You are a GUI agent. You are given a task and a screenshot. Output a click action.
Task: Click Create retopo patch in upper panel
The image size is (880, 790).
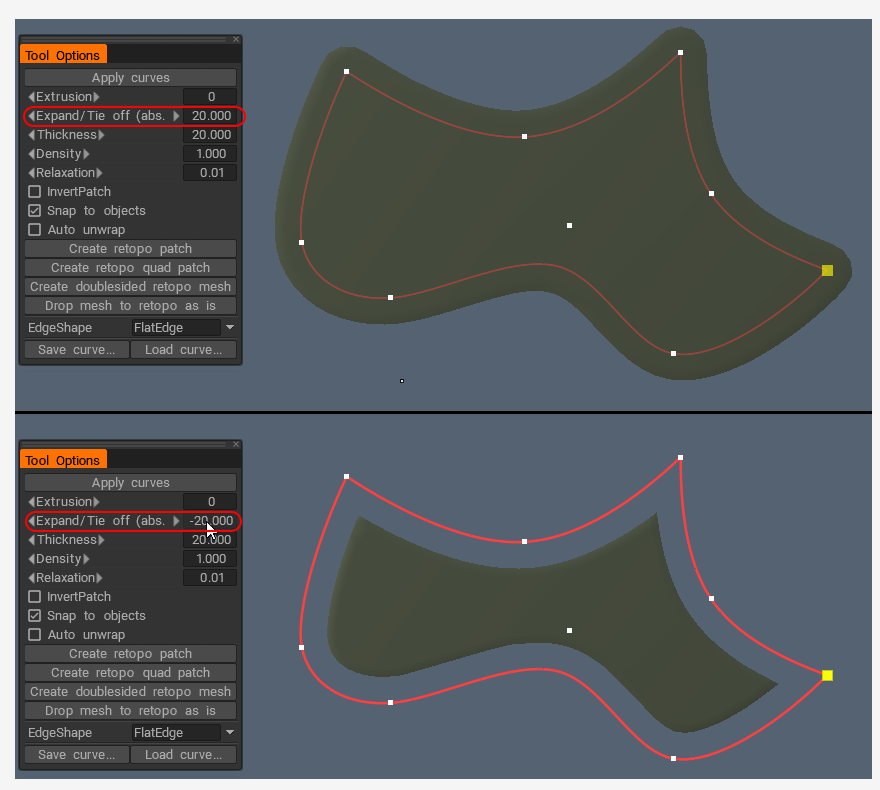pyautogui.click(x=130, y=249)
